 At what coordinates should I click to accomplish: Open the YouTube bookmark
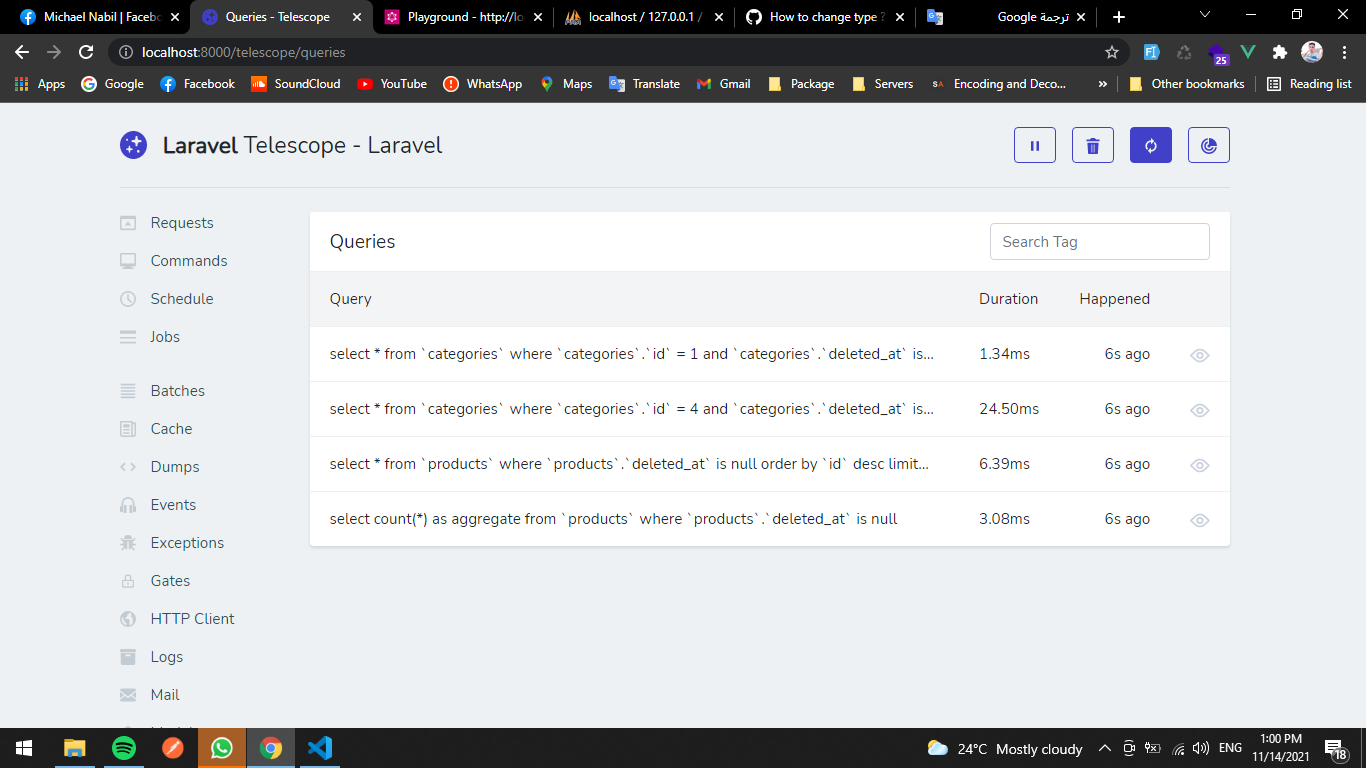(x=392, y=84)
